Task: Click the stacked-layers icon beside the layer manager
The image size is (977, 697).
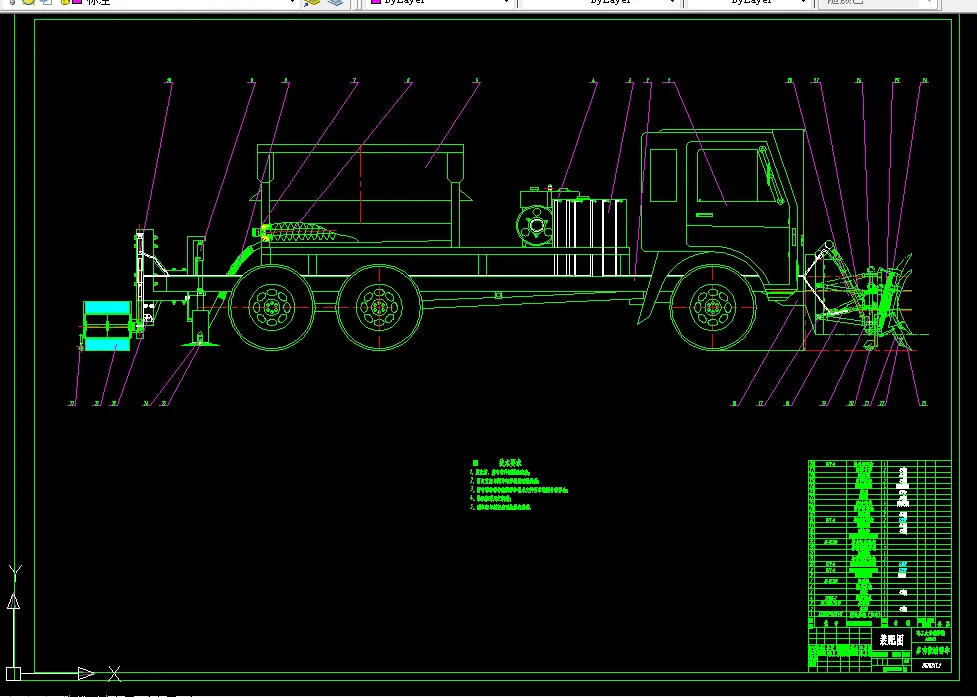Action: pyautogui.click(x=336, y=2)
